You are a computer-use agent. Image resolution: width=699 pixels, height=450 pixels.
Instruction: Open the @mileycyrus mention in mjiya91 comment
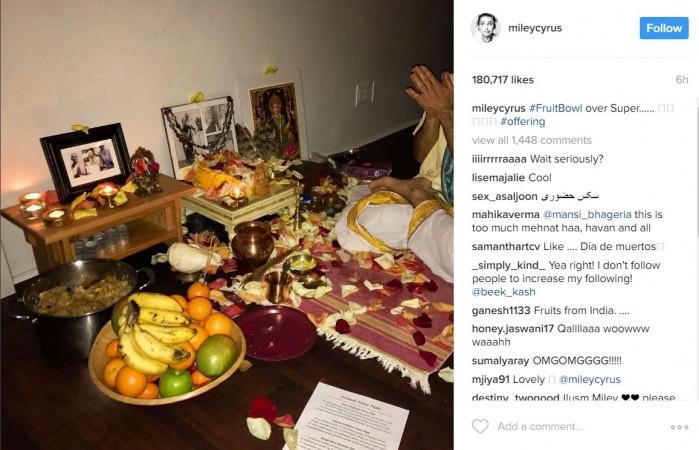(x=589, y=380)
